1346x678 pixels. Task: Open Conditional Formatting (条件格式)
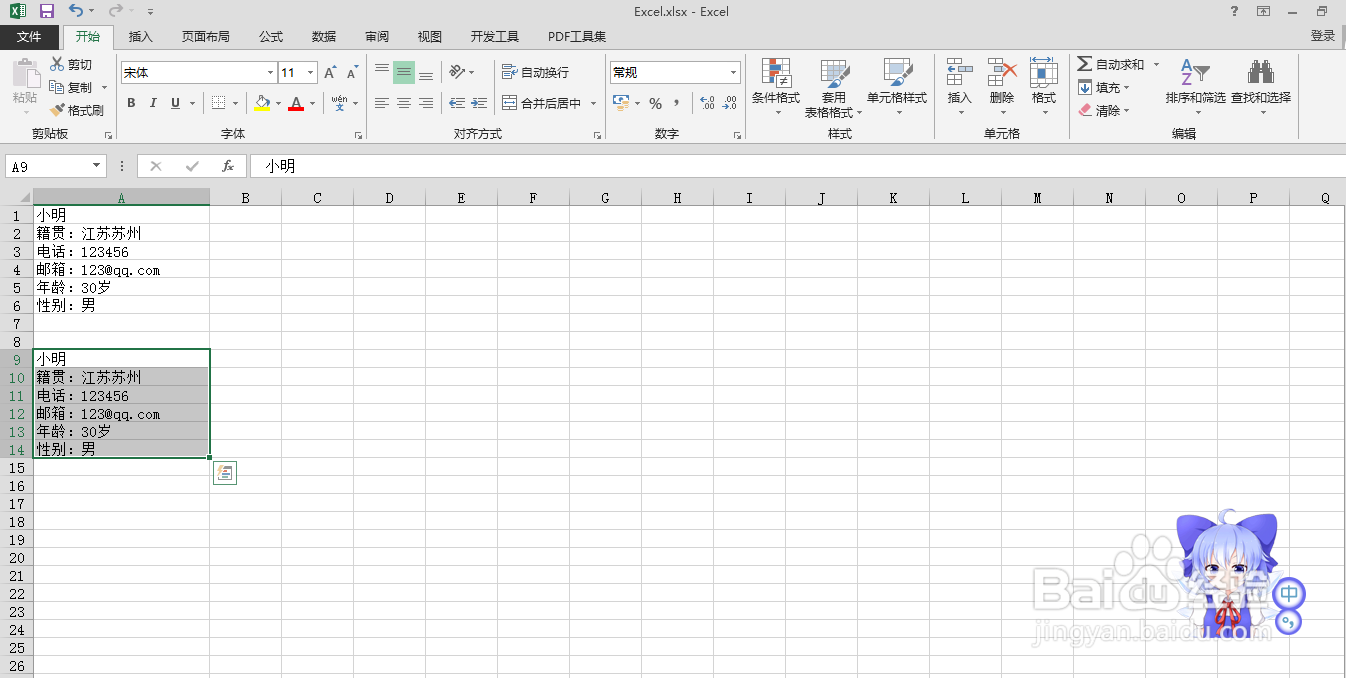click(x=776, y=87)
